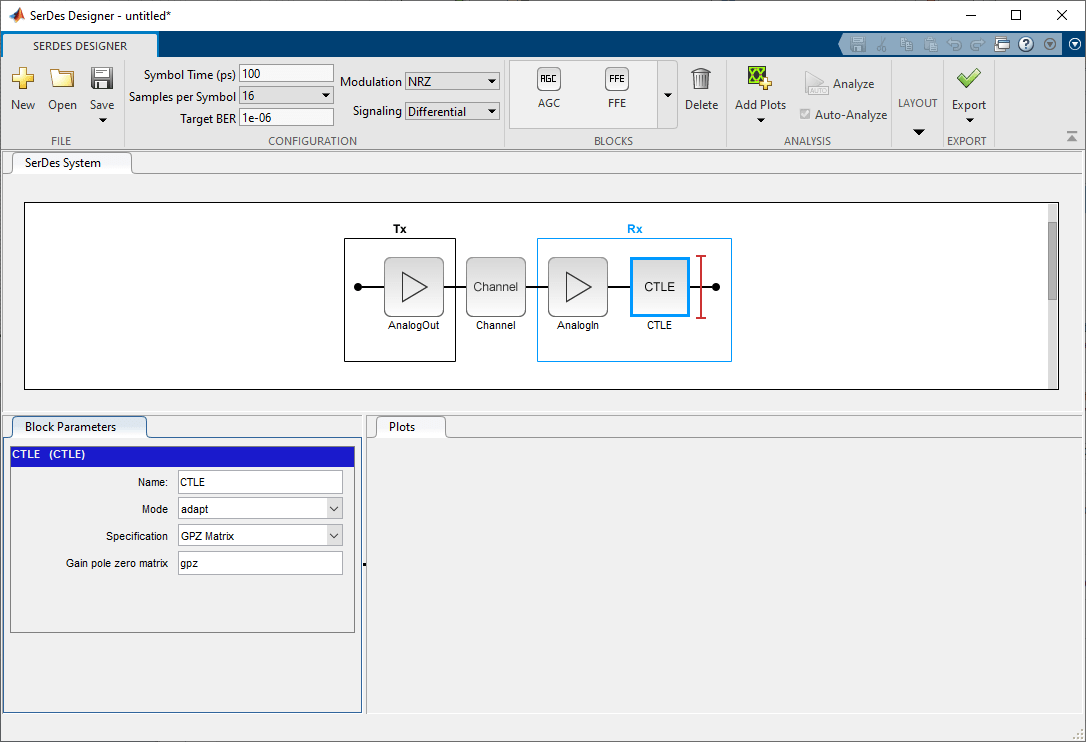Image resolution: width=1086 pixels, height=742 pixels.
Task: Click the CTLE (CTLE) parameters header
Action: tap(182, 456)
